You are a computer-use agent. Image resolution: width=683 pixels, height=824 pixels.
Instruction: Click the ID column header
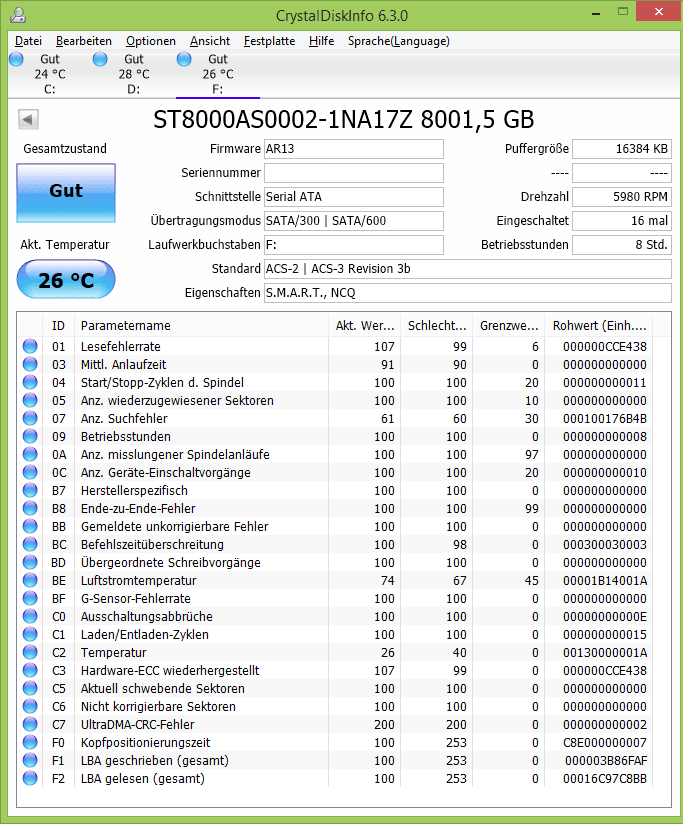(58, 325)
